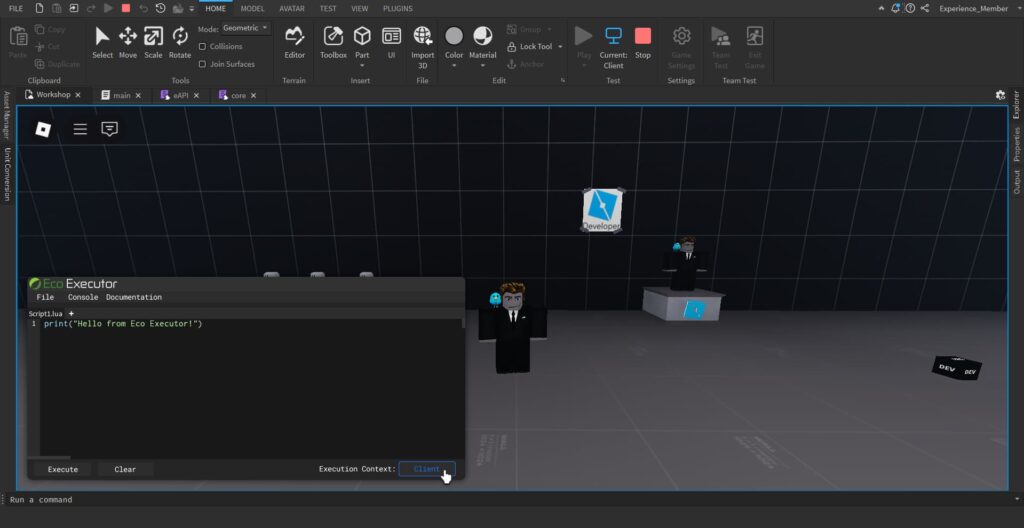
Task: Open viewport settings gear icon
Action: [1000, 95]
